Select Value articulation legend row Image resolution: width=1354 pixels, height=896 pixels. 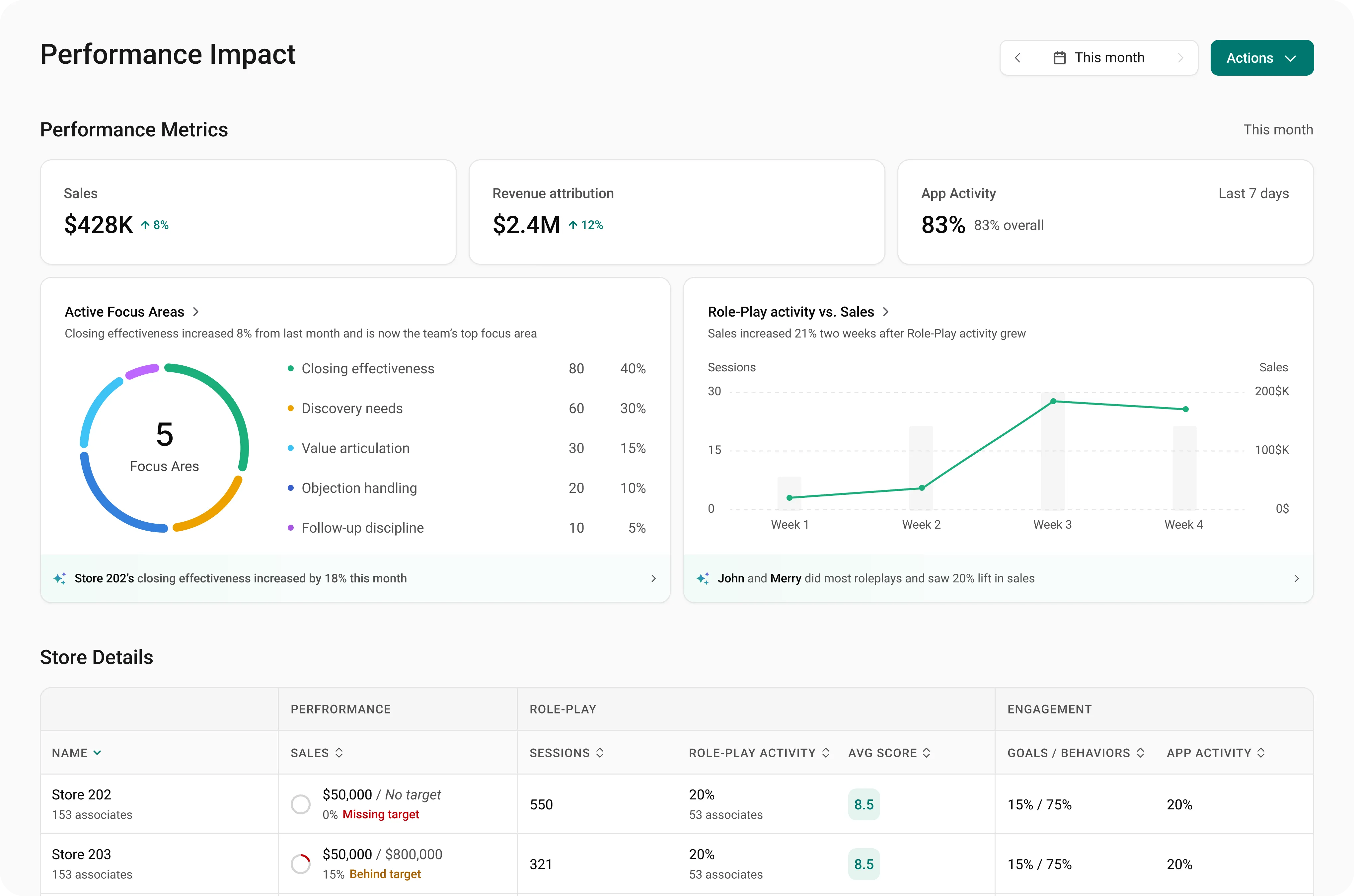[x=466, y=448]
